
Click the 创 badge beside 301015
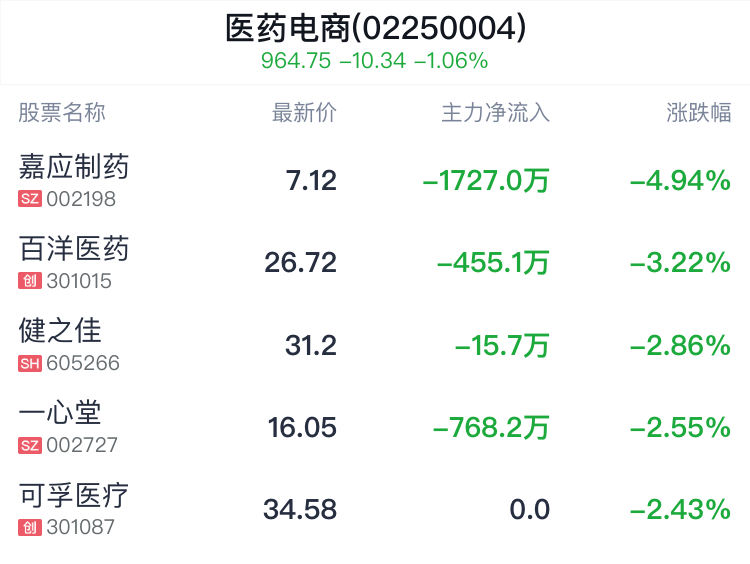(x=30, y=281)
